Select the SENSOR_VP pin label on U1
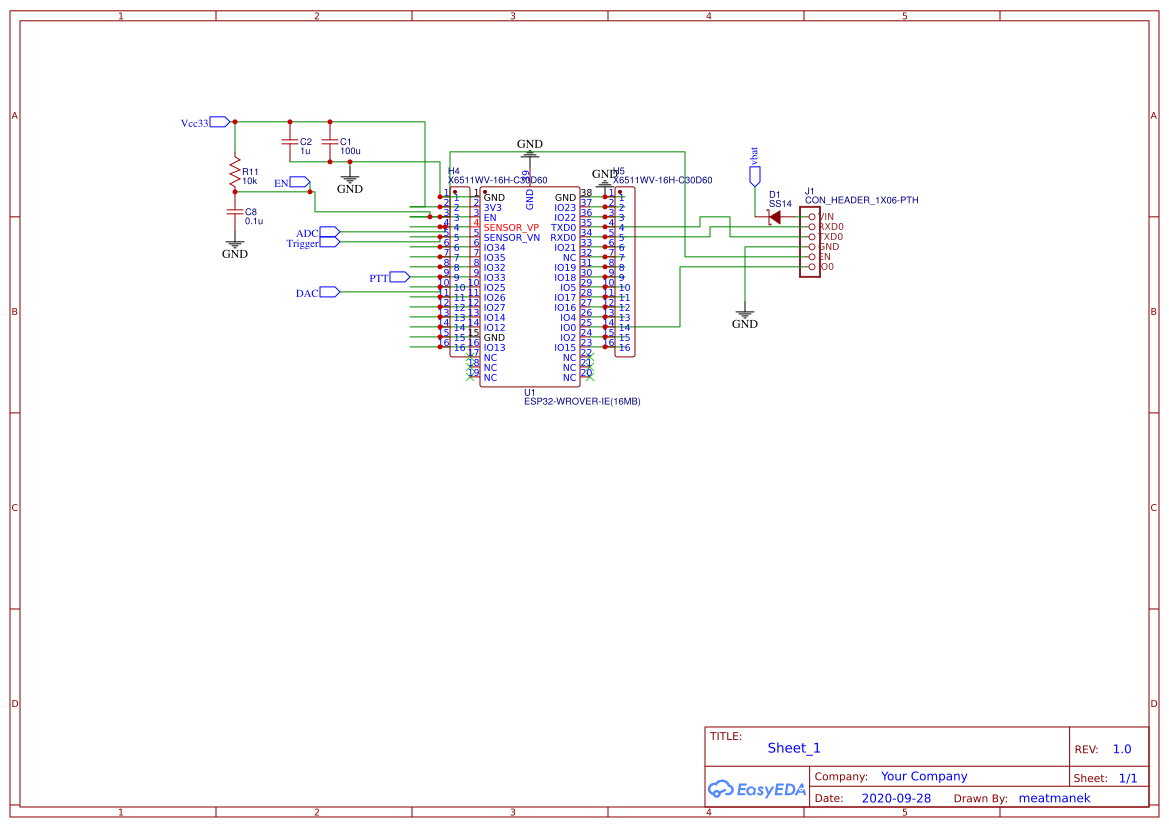This screenshot has width=1169, height=827. point(511,227)
